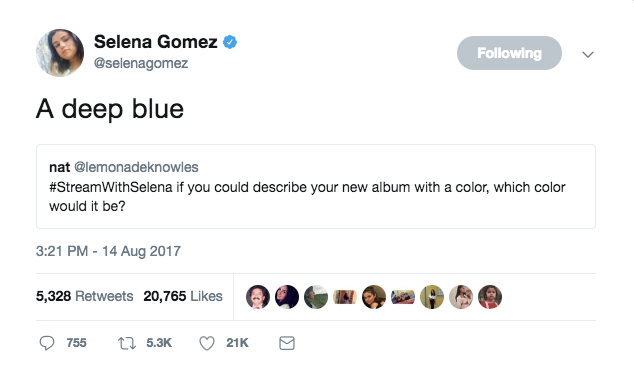Screen dimensions: 634x382
Task: Click the last liker avatar in red
Action: click(x=490, y=297)
